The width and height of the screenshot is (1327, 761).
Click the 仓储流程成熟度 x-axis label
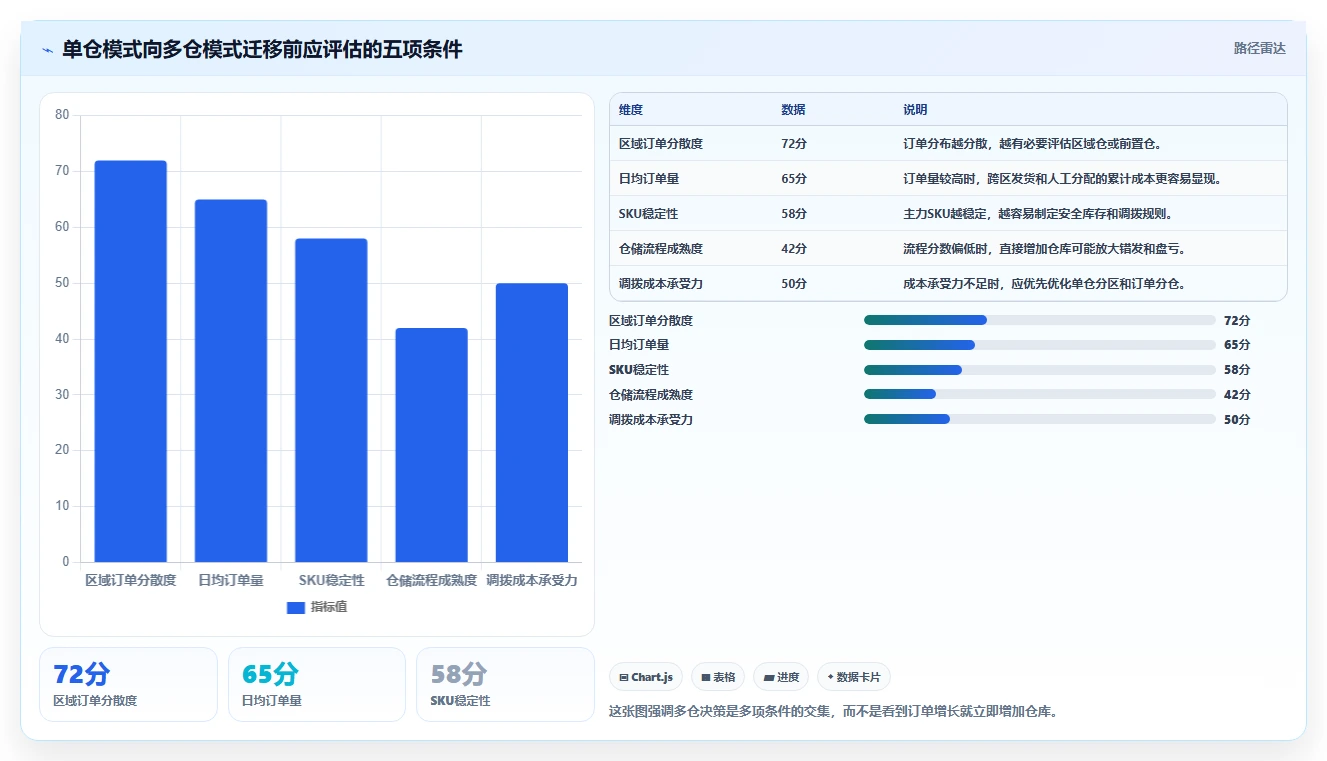tap(431, 580)
